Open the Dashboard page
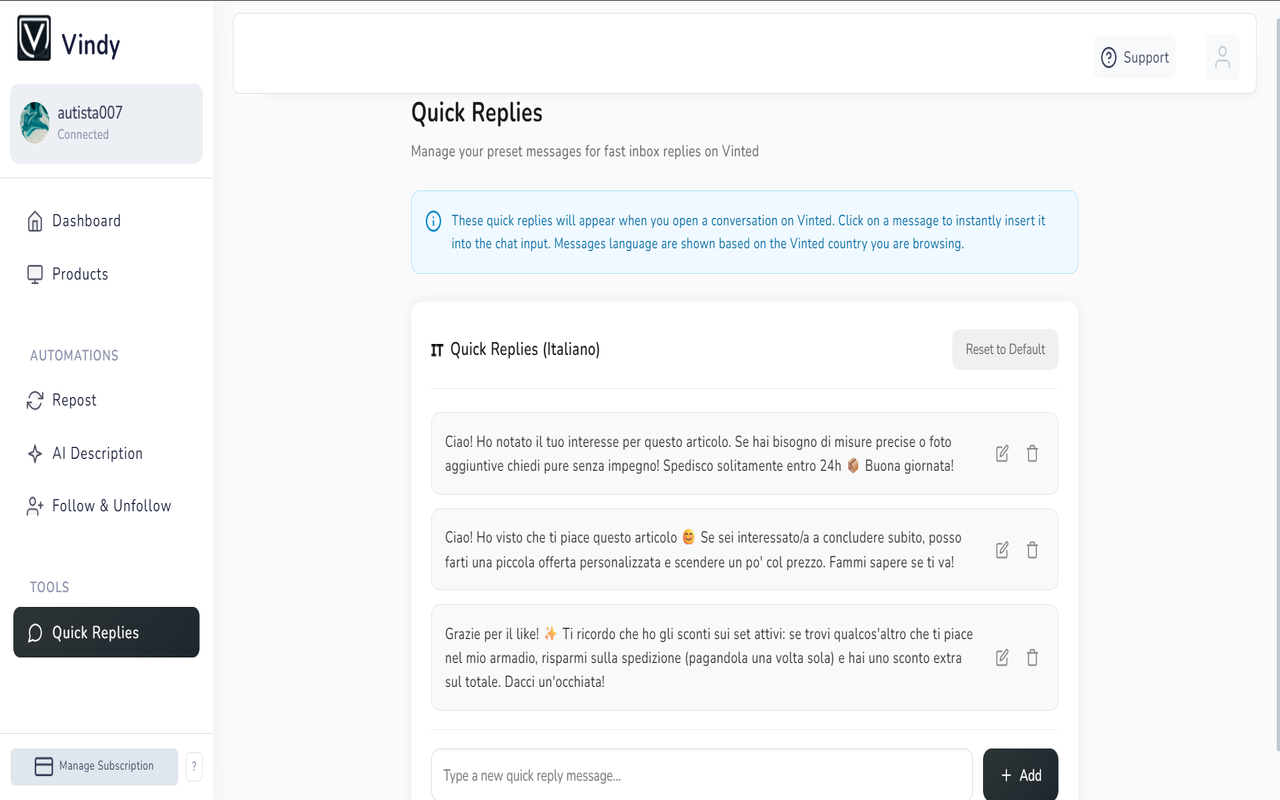The image size is (1280, 800). (86, 221)
